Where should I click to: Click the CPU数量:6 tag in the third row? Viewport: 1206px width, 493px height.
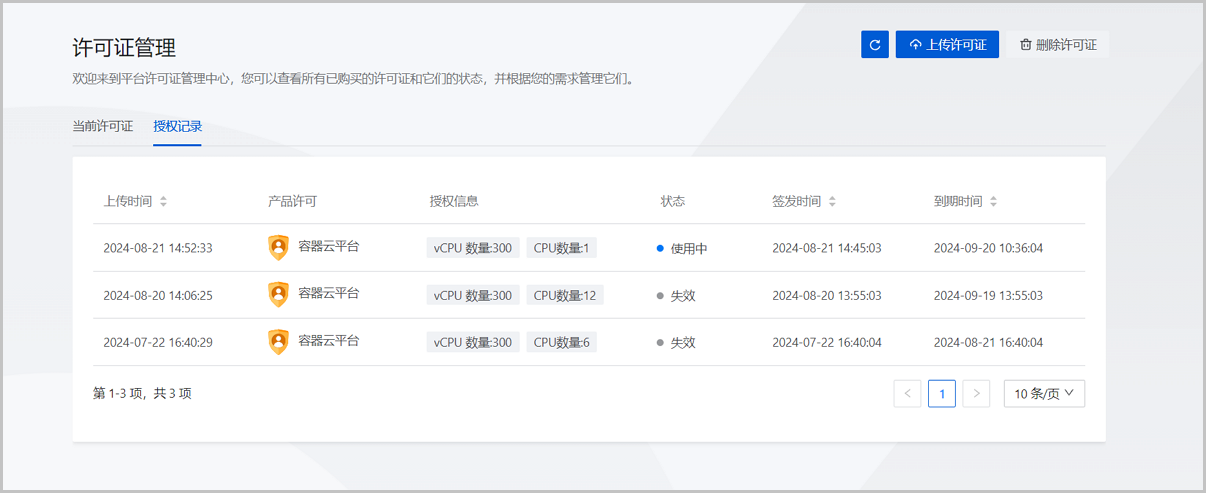(x=561, y=343)
